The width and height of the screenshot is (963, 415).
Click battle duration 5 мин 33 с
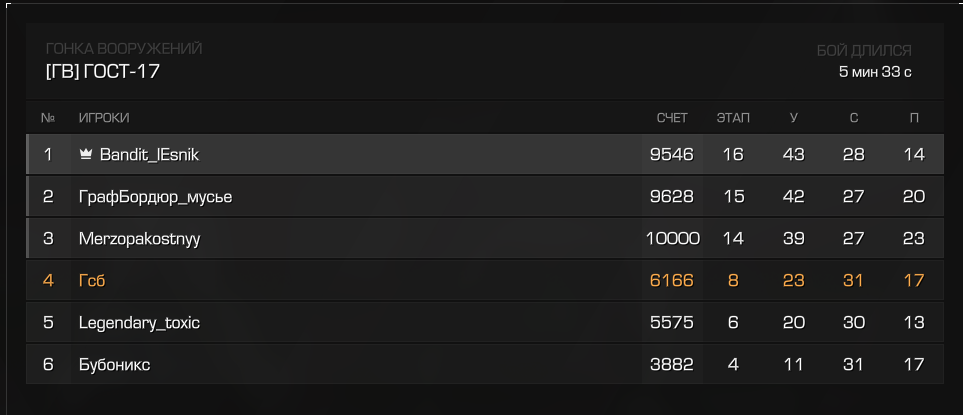[875, 72]
